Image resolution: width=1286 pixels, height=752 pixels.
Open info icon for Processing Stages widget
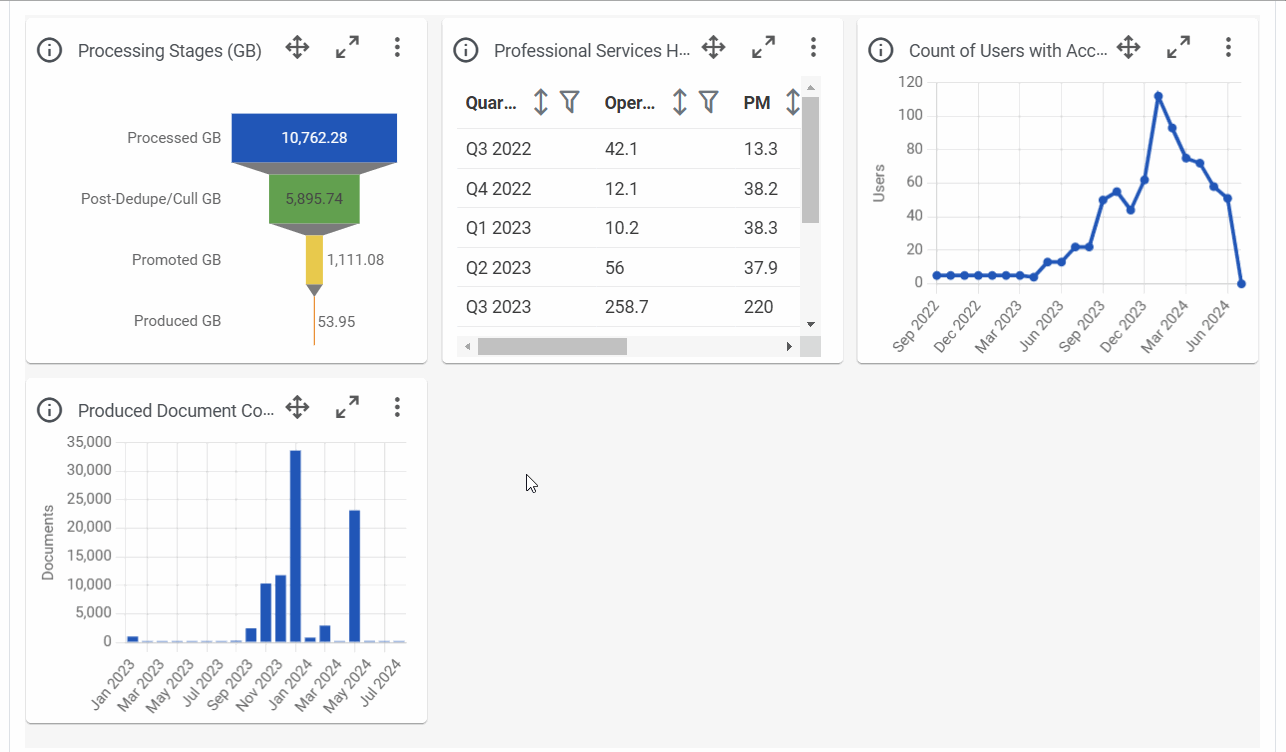coord(49,50)
